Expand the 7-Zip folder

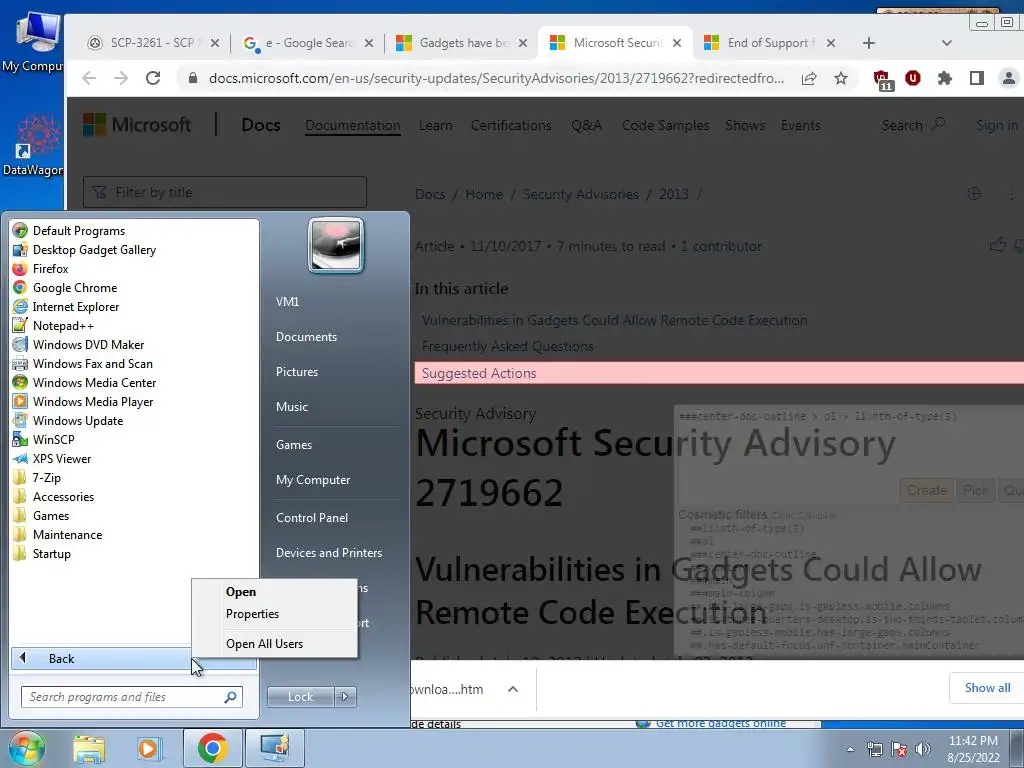coord(46,477)
